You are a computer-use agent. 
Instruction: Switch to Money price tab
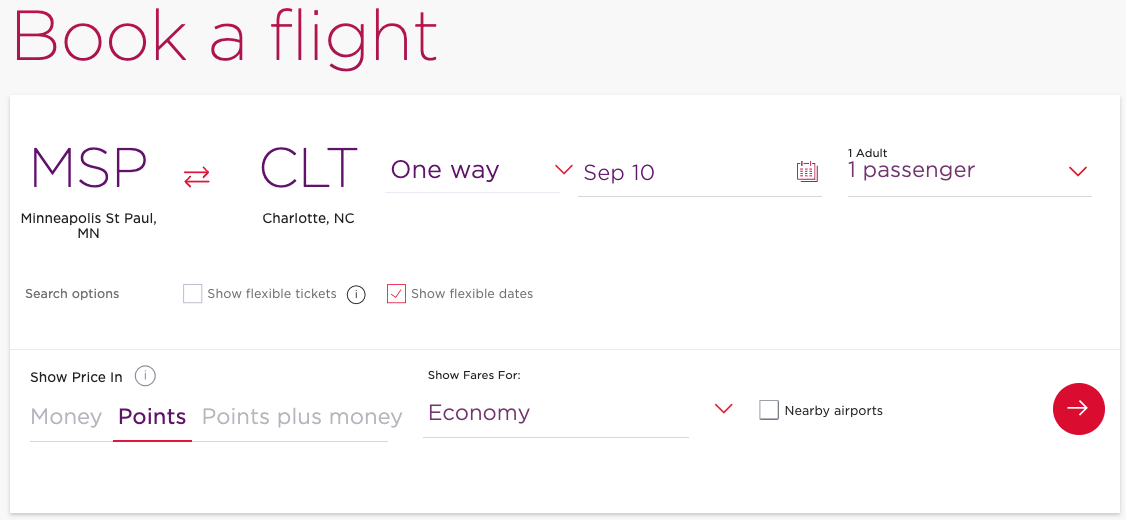(66, 417)
